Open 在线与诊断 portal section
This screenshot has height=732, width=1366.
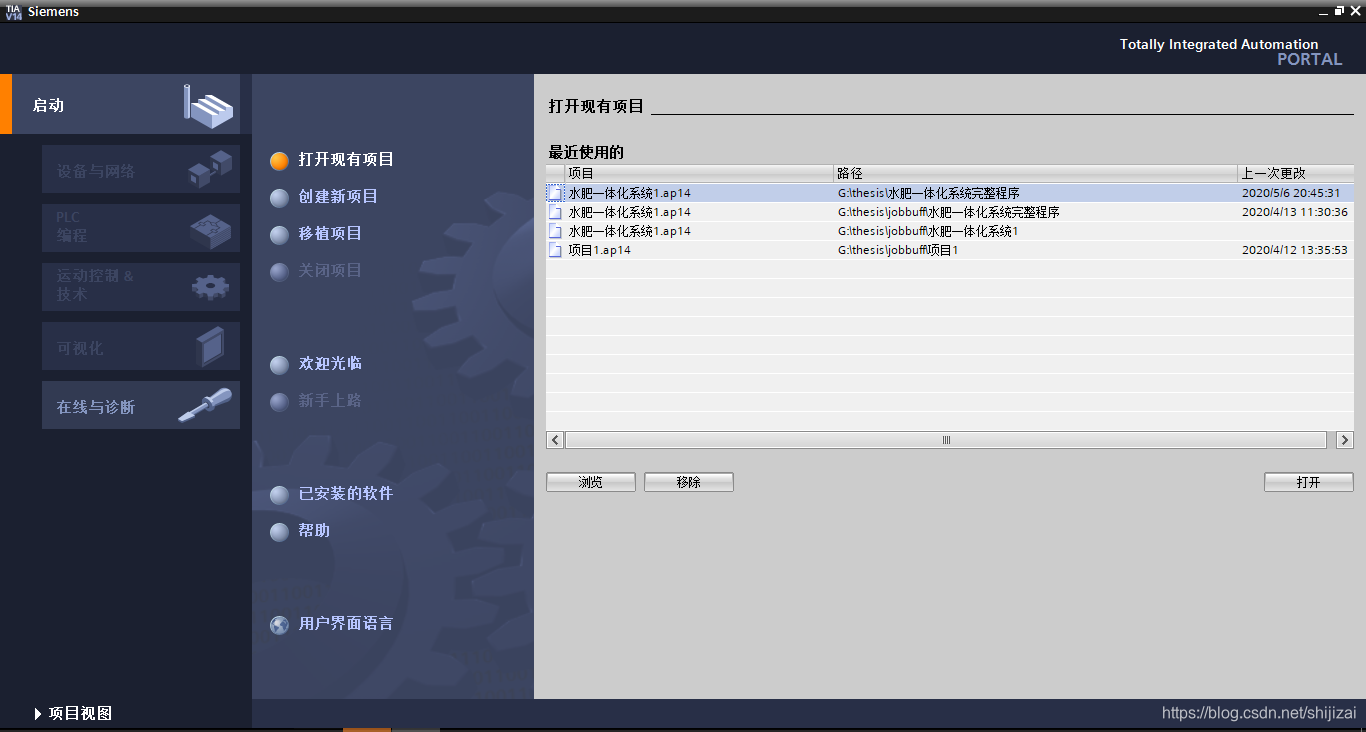[141, 405]
